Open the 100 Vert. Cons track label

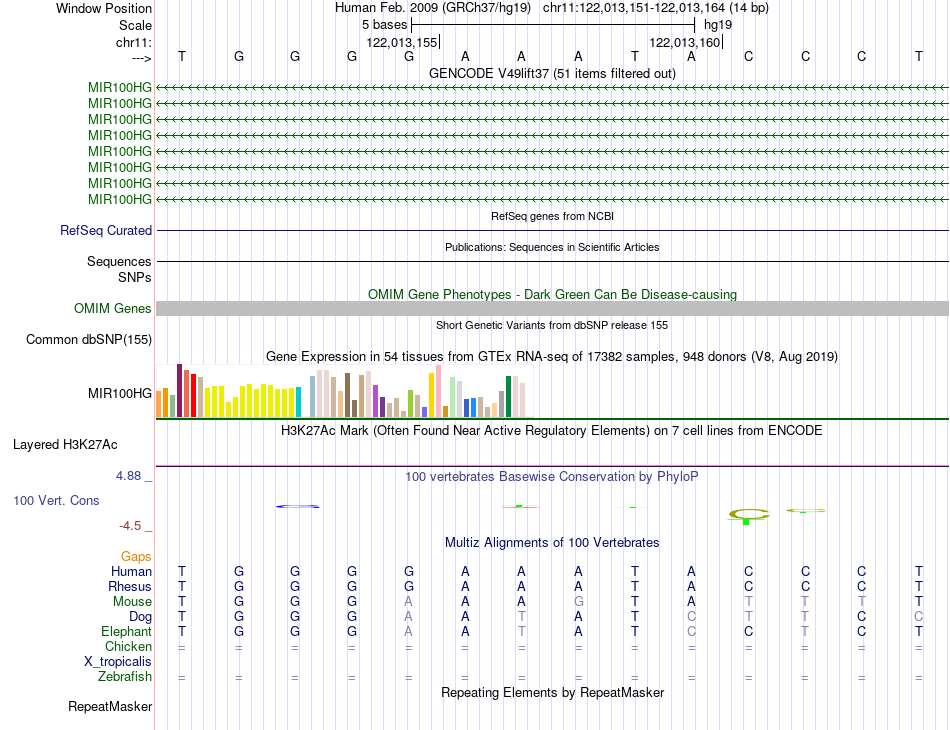click(x=56, y=500)
